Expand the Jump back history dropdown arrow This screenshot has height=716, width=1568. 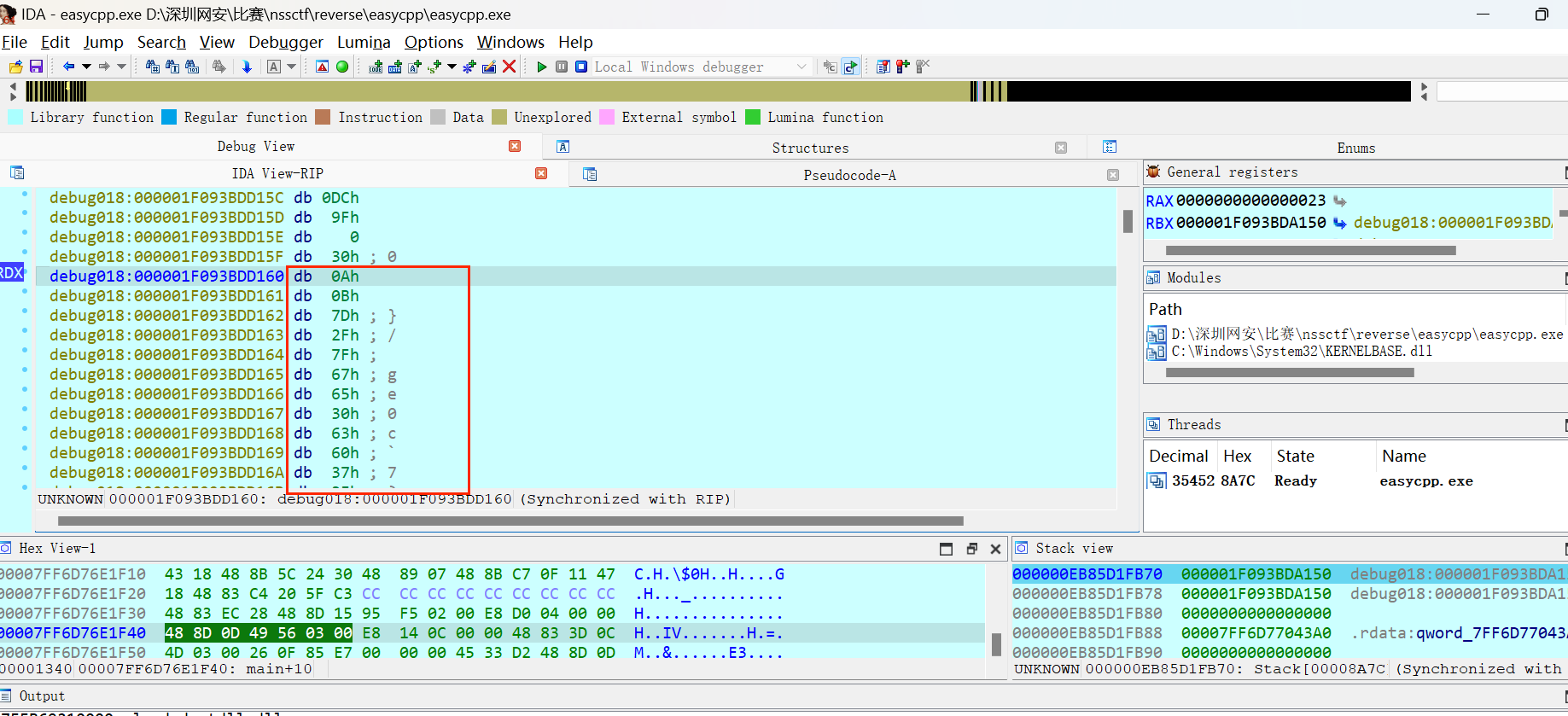(86, 67)
